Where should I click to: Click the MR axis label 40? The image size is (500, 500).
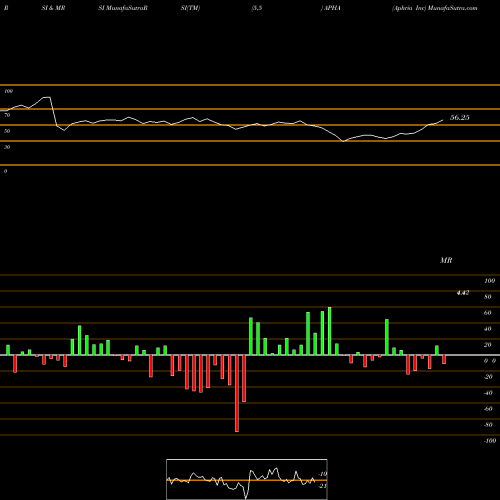[x=488, y=329]
